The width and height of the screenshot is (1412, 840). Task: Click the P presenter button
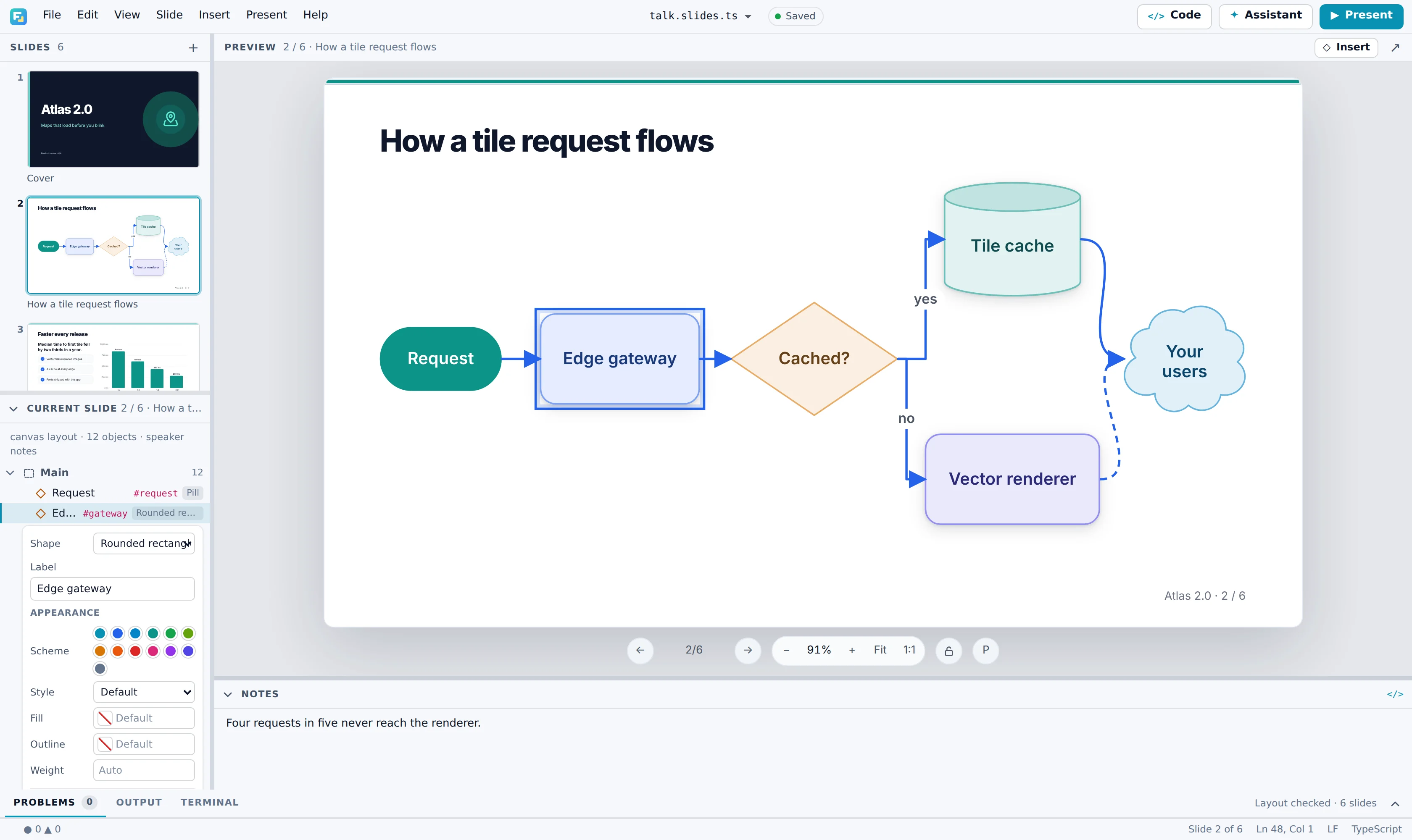tap(985, 650)
